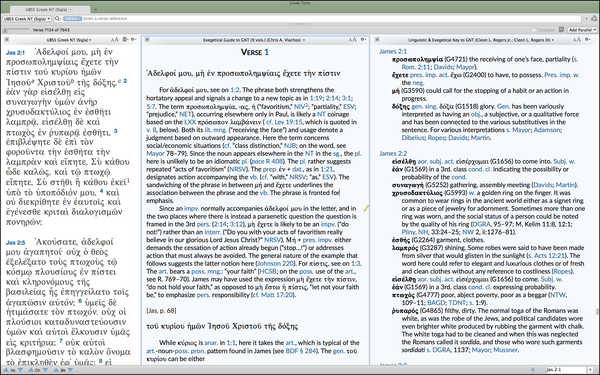Open the display layout icon in UBS5 pane
600x375 pixels.
click(125, 39)
